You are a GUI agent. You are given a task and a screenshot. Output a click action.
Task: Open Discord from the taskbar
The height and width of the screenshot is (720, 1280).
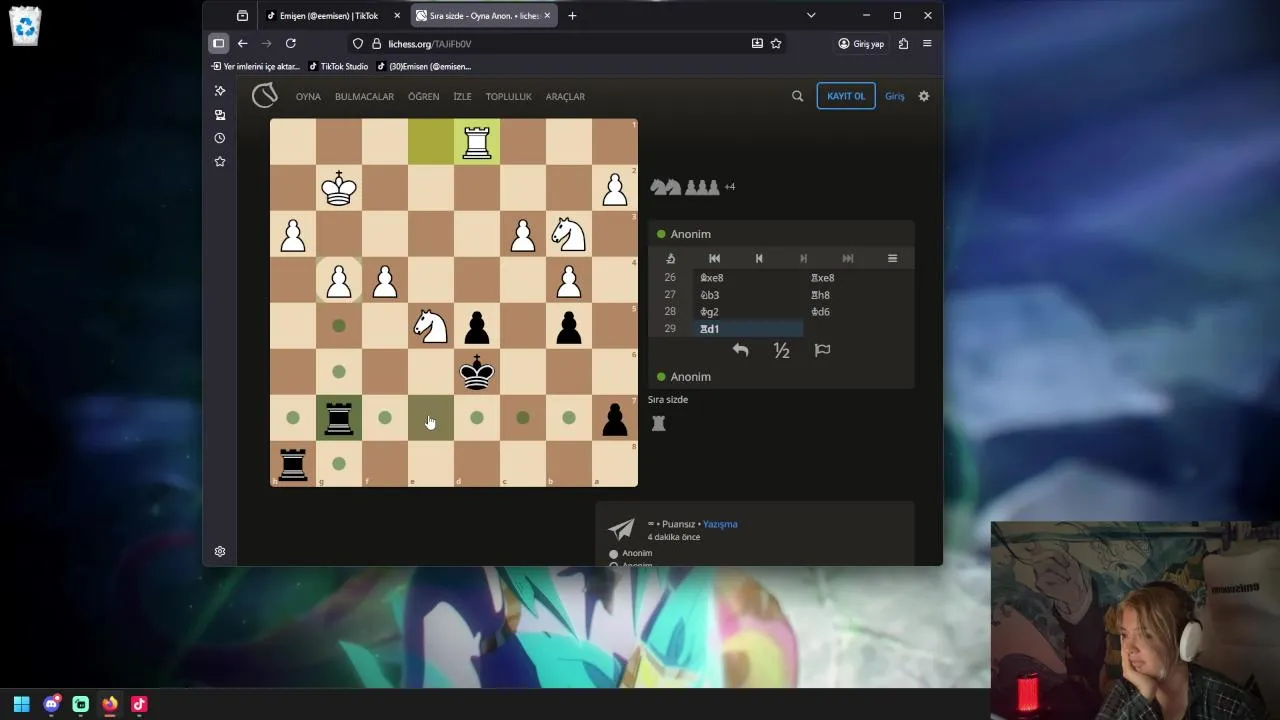[51, 704]
